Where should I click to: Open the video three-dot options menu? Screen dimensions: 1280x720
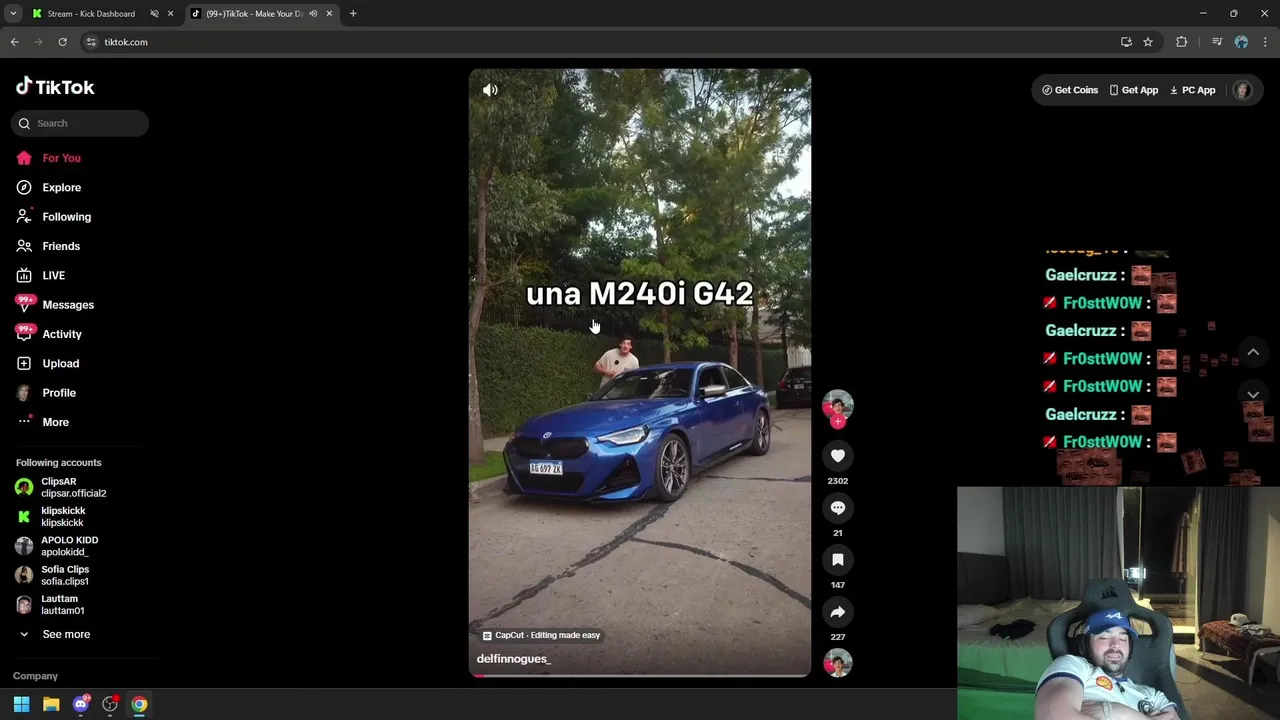click(x=789, y=90)
